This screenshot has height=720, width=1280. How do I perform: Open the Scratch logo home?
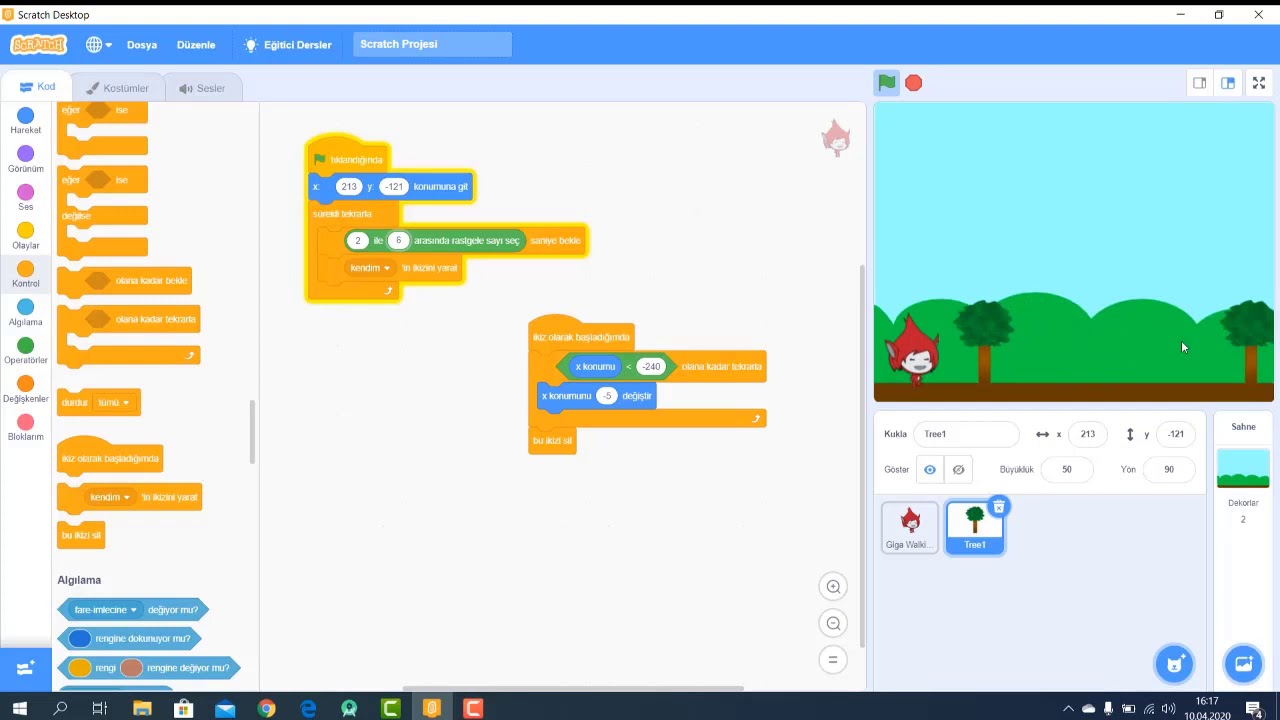pos(38,44)
